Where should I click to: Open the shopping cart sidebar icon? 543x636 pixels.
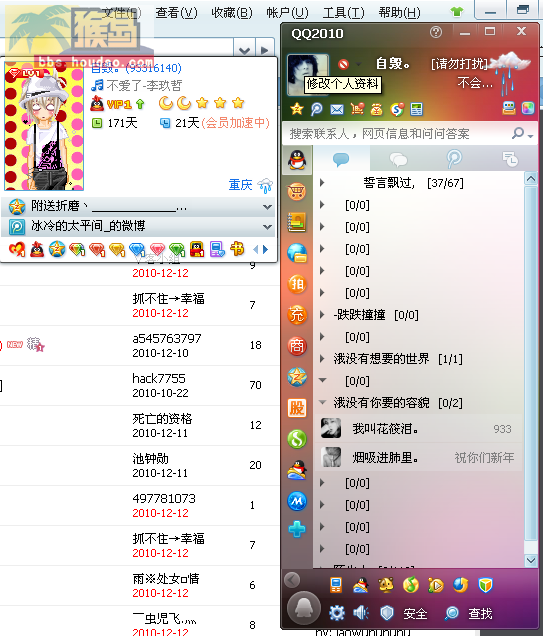pyautogui.click(x=297, y=191)
